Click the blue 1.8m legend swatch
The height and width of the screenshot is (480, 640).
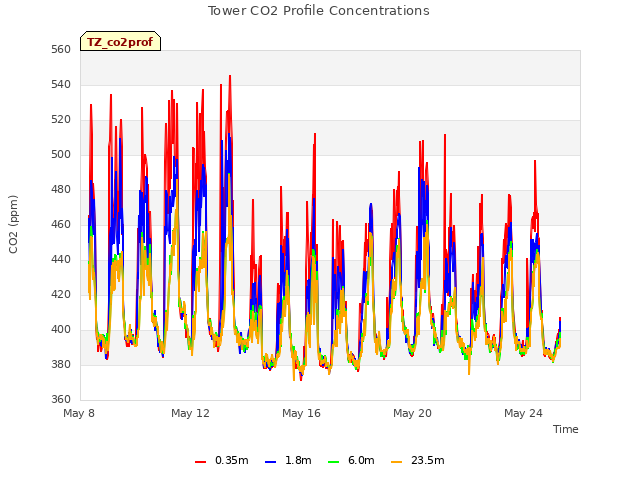[271, 462]
